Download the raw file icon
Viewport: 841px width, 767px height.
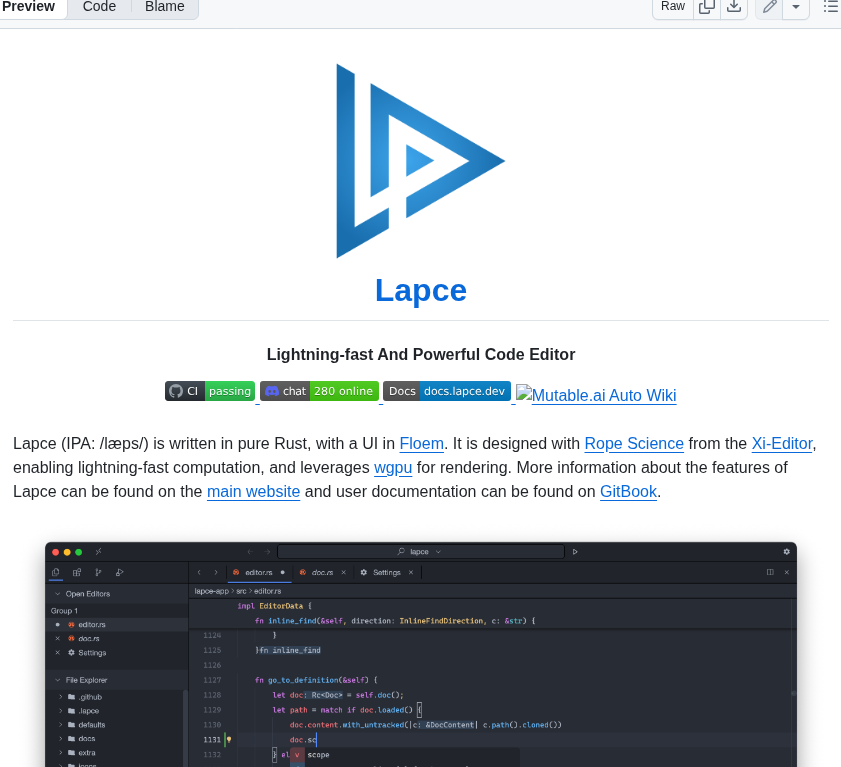click(x=734, y=7)
